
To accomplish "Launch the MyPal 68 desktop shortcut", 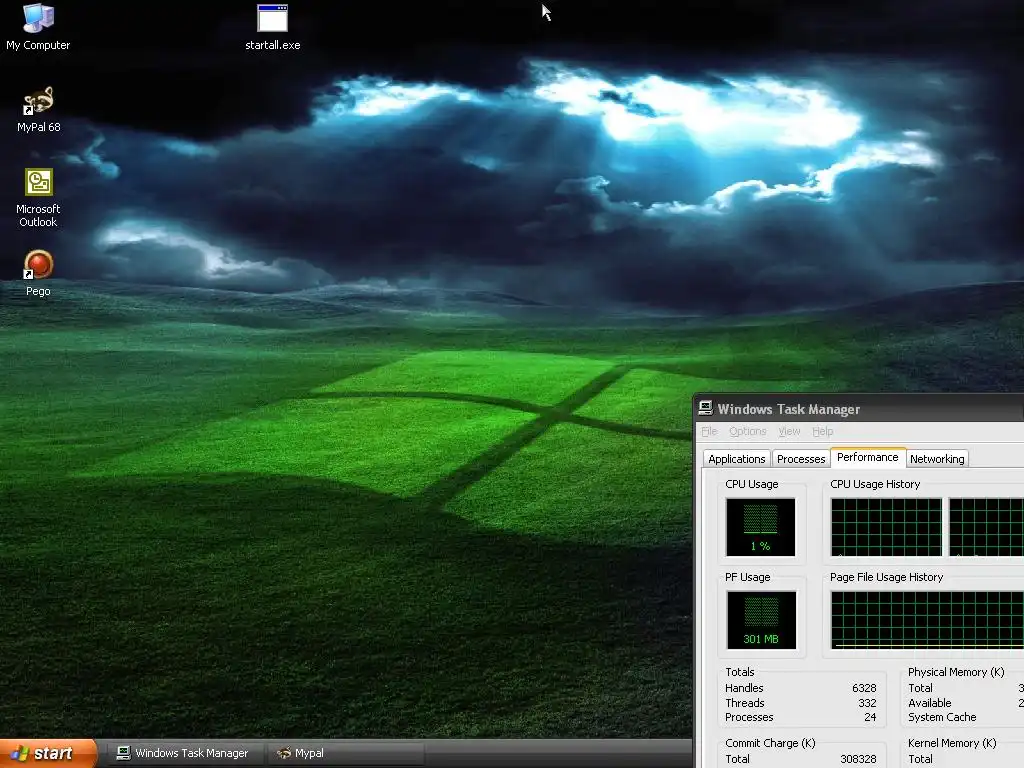I will [38, 109].
